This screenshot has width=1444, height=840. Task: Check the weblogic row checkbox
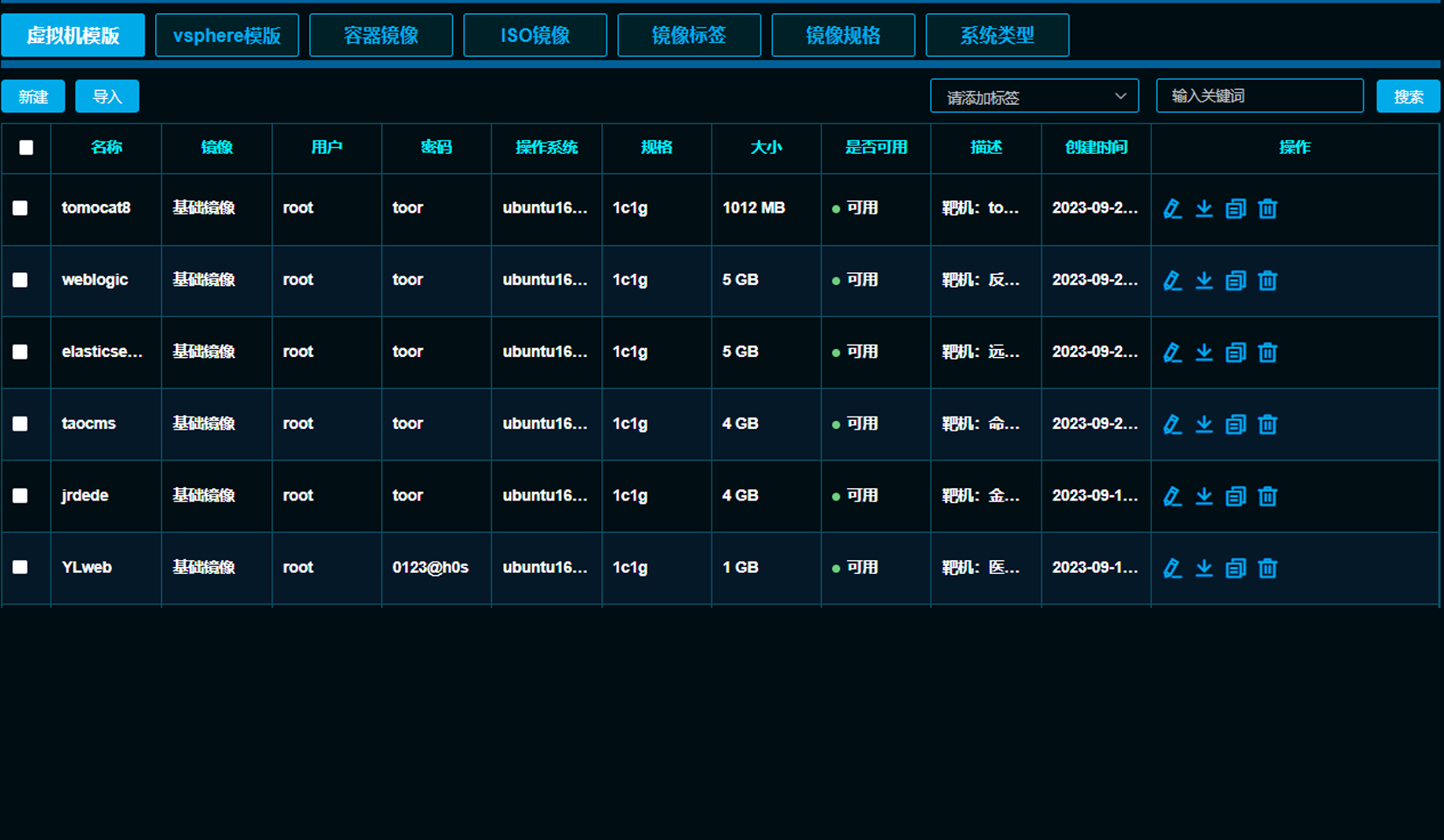20,280
